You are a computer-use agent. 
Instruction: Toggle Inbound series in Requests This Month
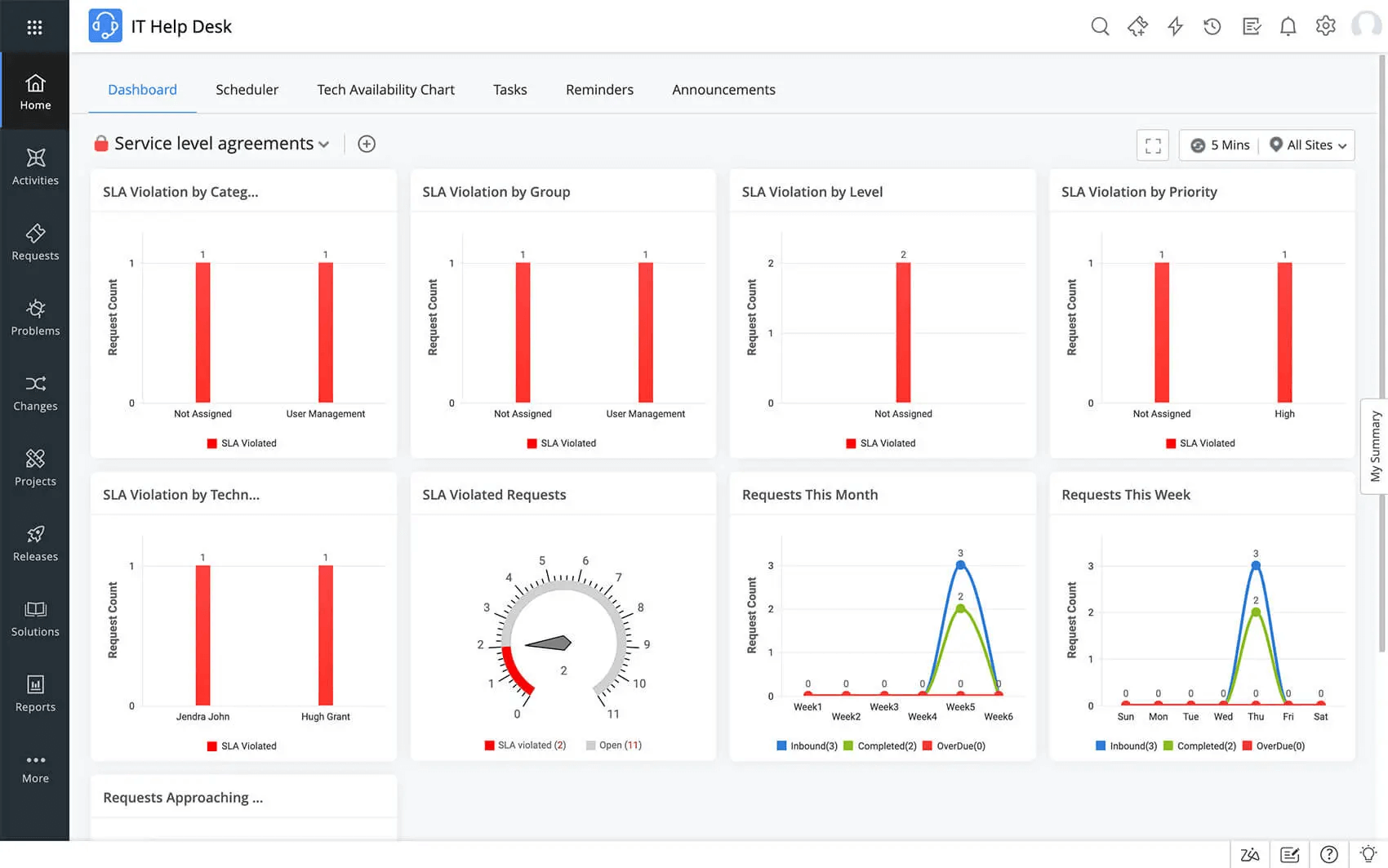(807, 746)
